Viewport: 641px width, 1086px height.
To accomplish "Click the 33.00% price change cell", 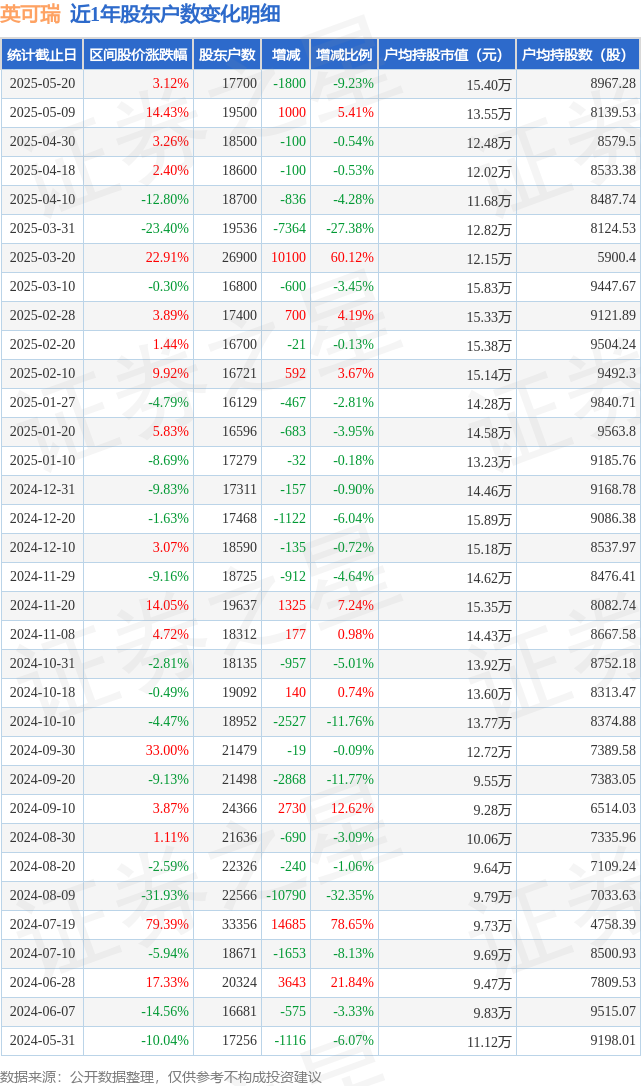I will click(167, 750).
